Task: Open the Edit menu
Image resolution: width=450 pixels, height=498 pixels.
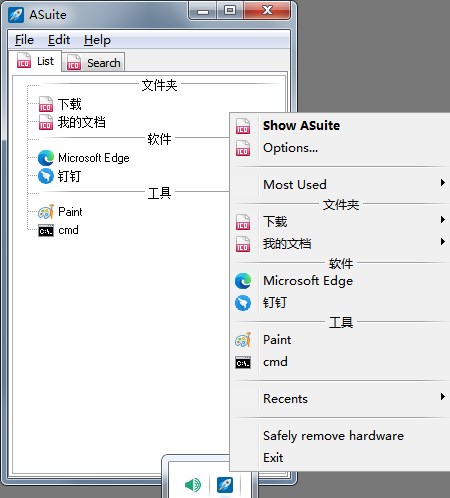Action: tap(59, 40)
